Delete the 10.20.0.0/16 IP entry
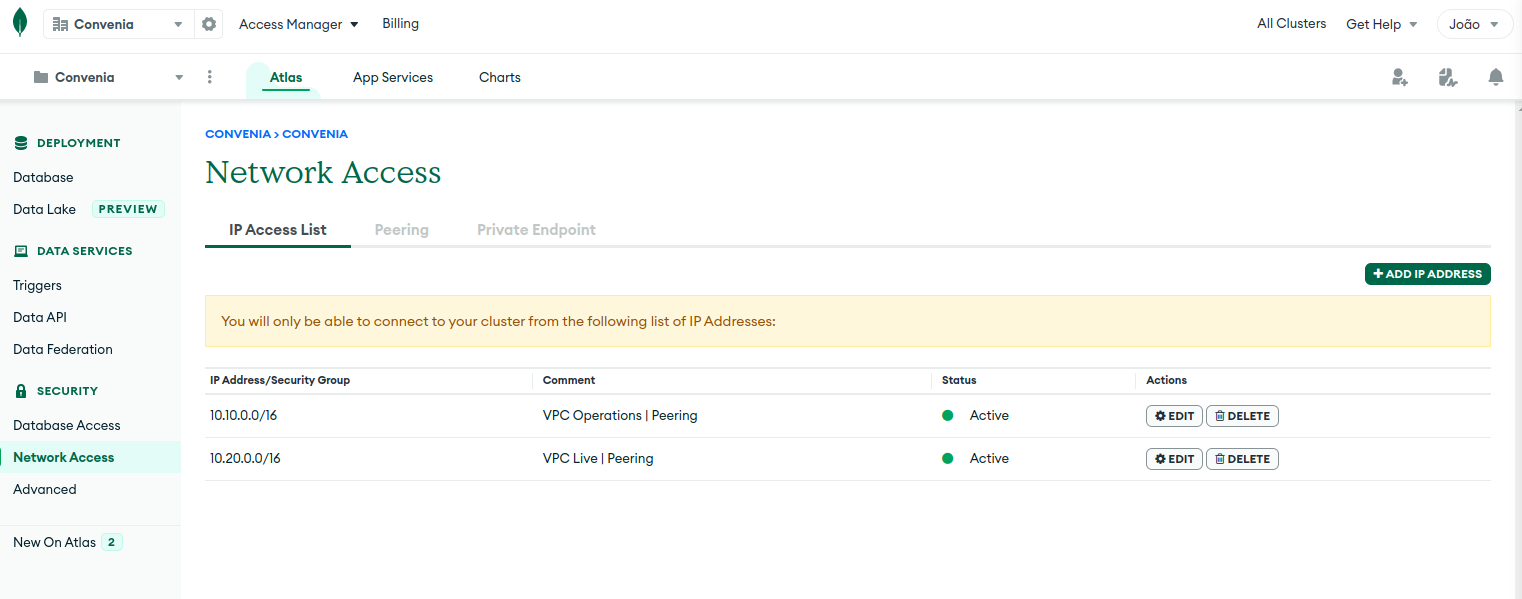The height and width of the screenshot is (599, 1522). click(x=1242, y=459)
